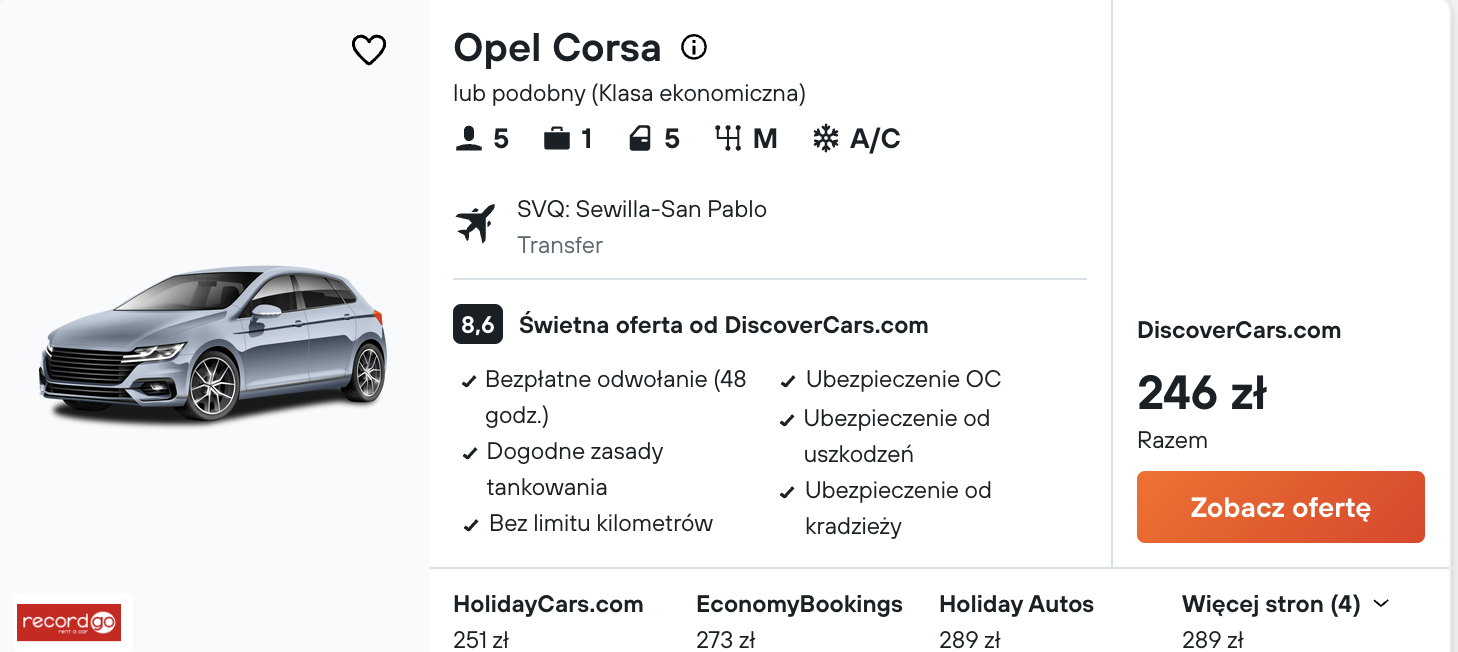Click the Zobacz ofertę button

click(1281, 507)
